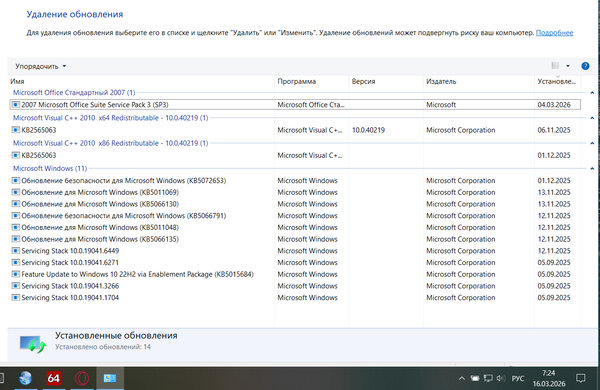Open network status tray icon

point(488,378)
